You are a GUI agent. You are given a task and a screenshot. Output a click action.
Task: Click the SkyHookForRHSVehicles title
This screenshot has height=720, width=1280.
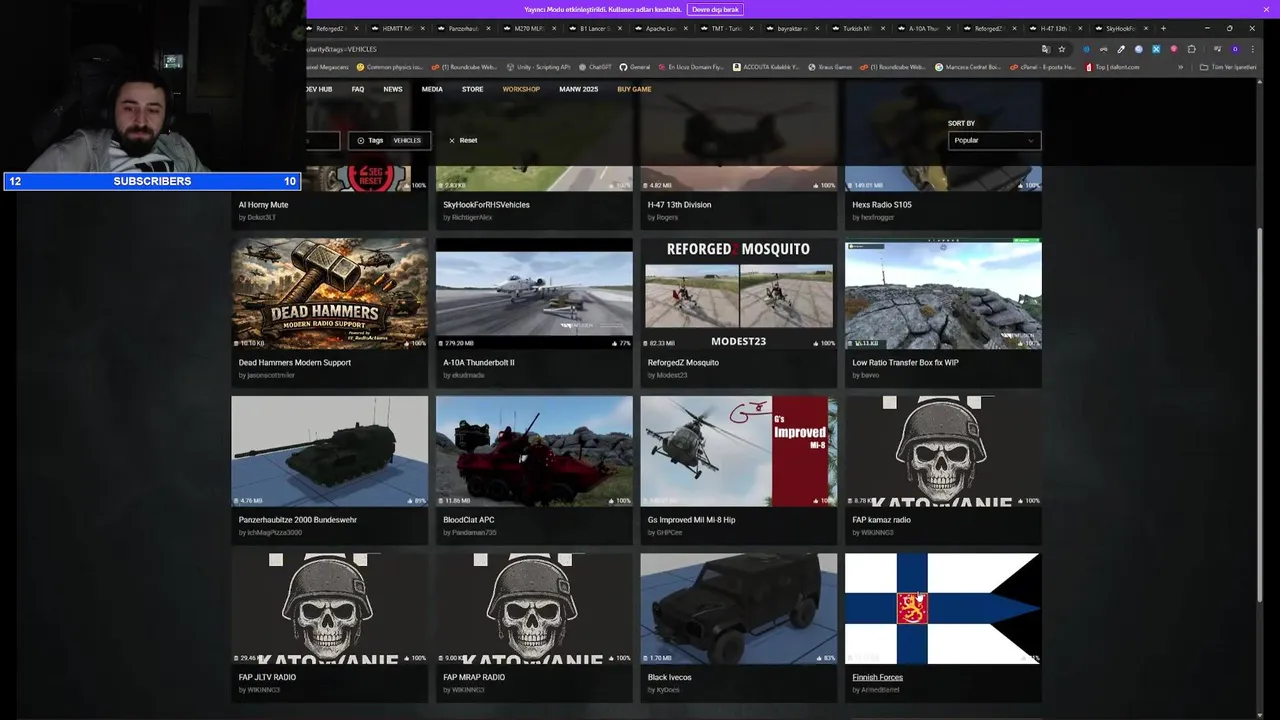(486, 205)
